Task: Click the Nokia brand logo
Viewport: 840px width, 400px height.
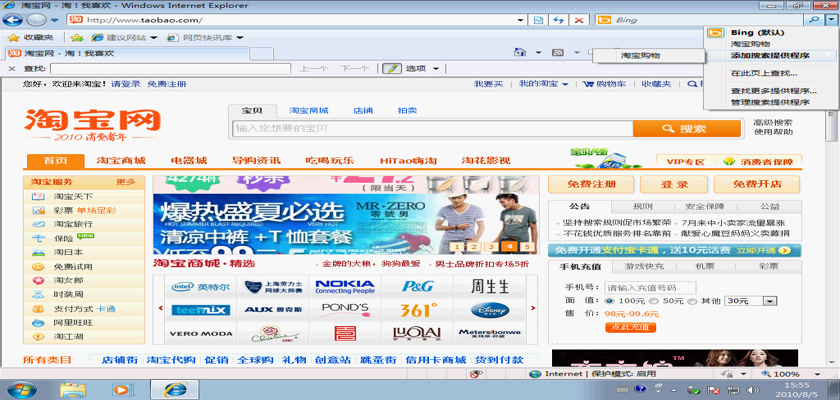Action: point(345,286)
